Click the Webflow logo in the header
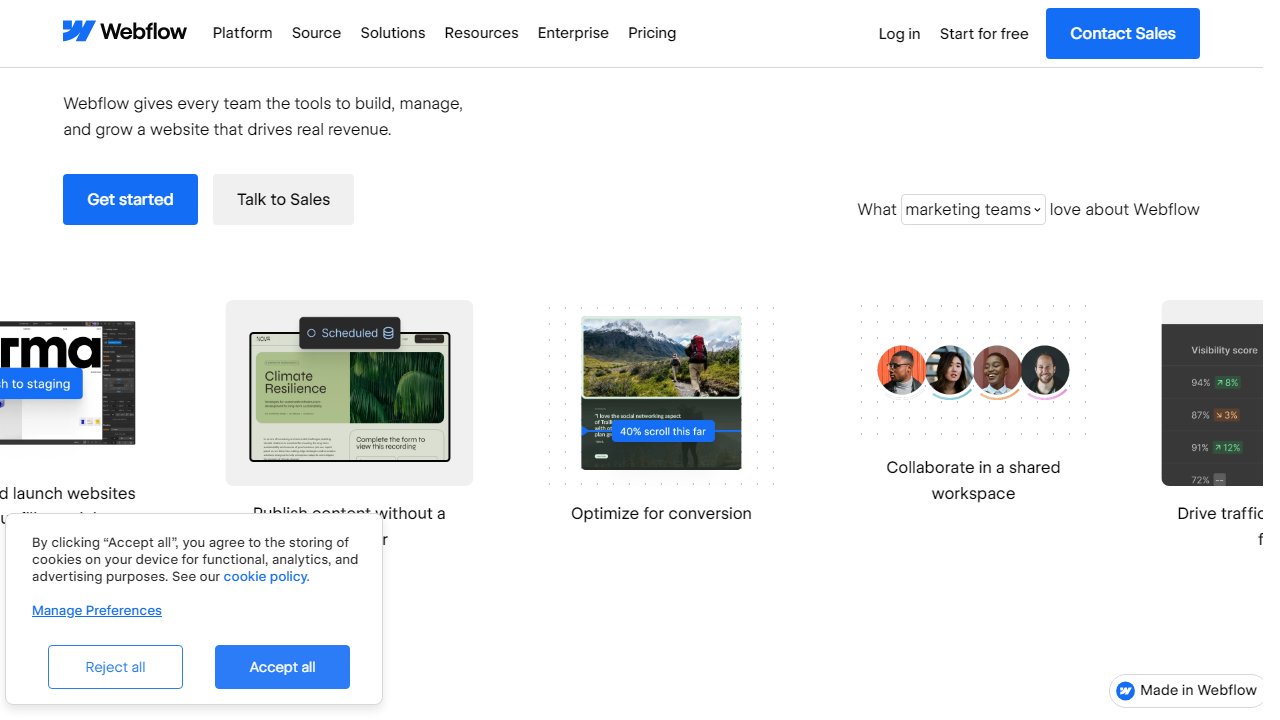 point(124,32)
